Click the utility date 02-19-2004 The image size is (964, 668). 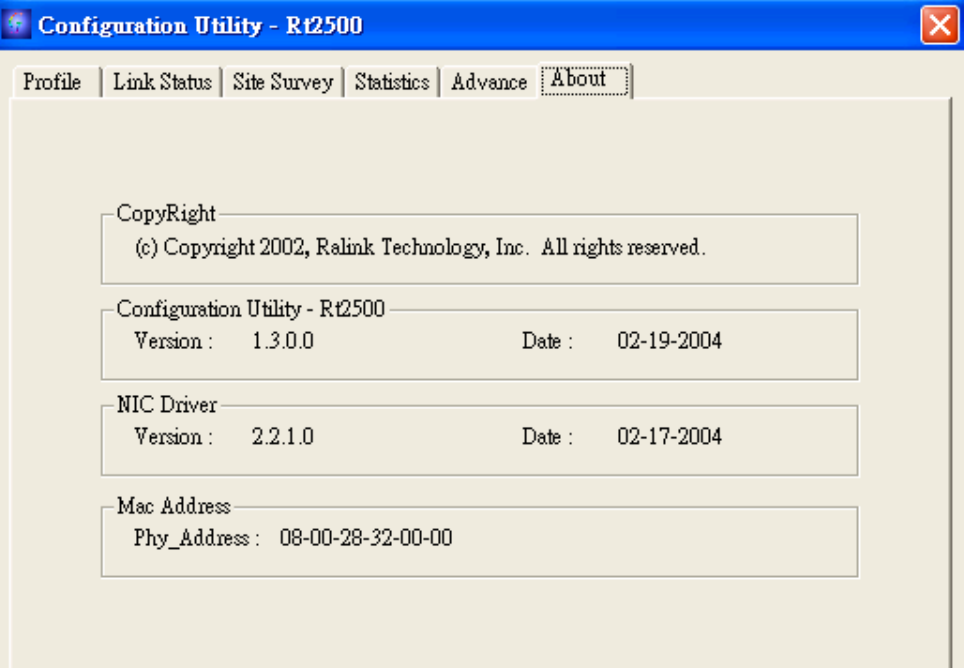coord(670,340)
